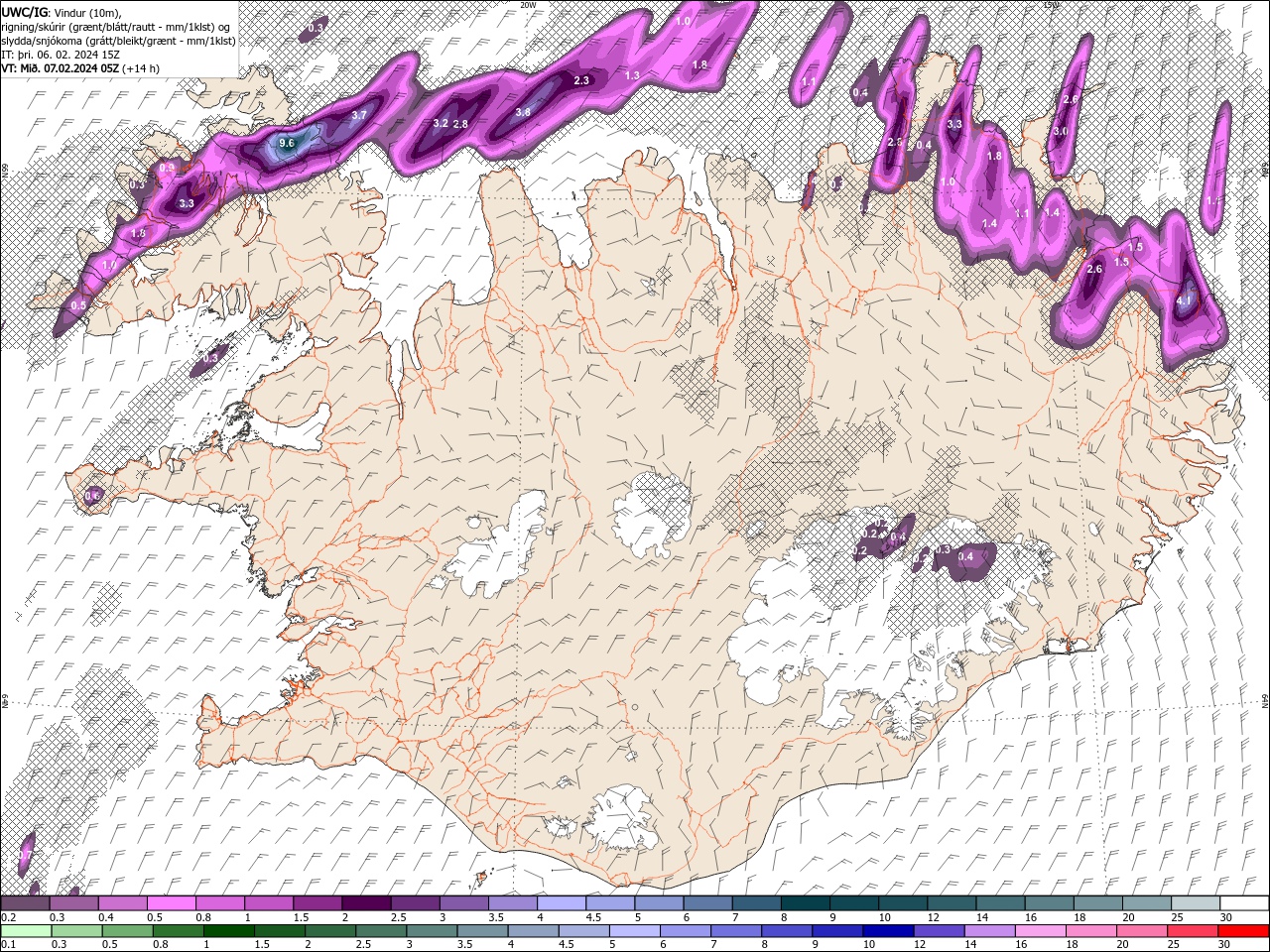Click the 3.2 precipitation value label
Screen dimensions: 1270x952
pyautogui.click(x=441, y=123)
